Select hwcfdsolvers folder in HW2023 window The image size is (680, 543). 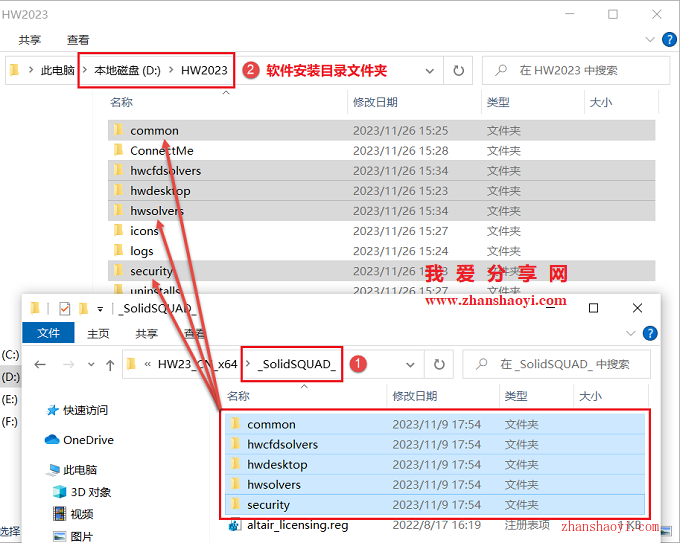[381, 170]
